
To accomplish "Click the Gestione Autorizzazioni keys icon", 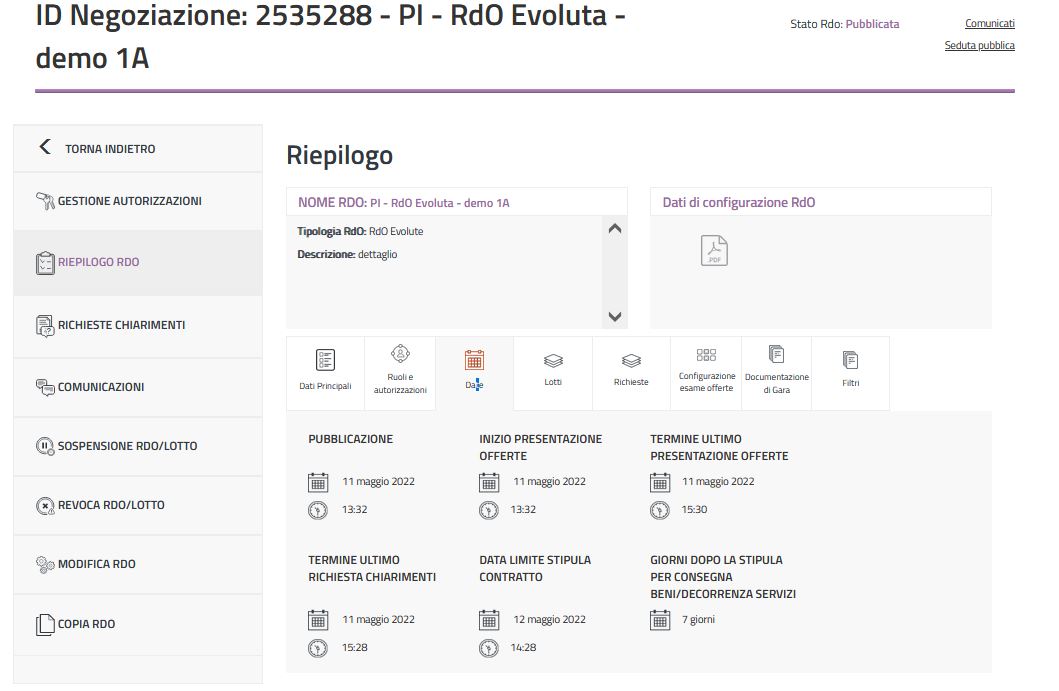I will [45, 201].
